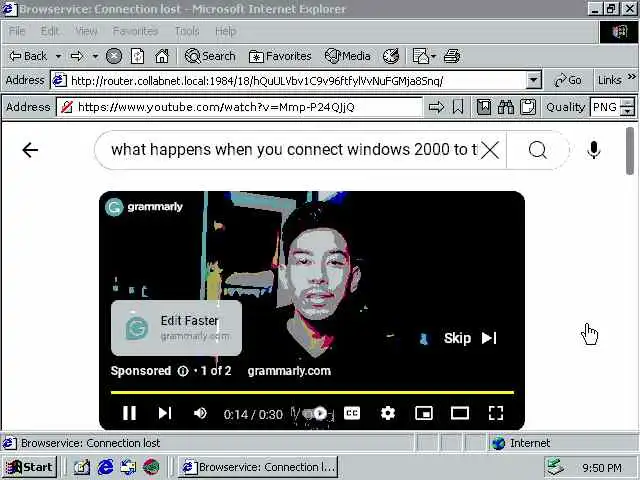Click the Go button
The width and height of the screenshot is (640, 480).
pos(568,80)
